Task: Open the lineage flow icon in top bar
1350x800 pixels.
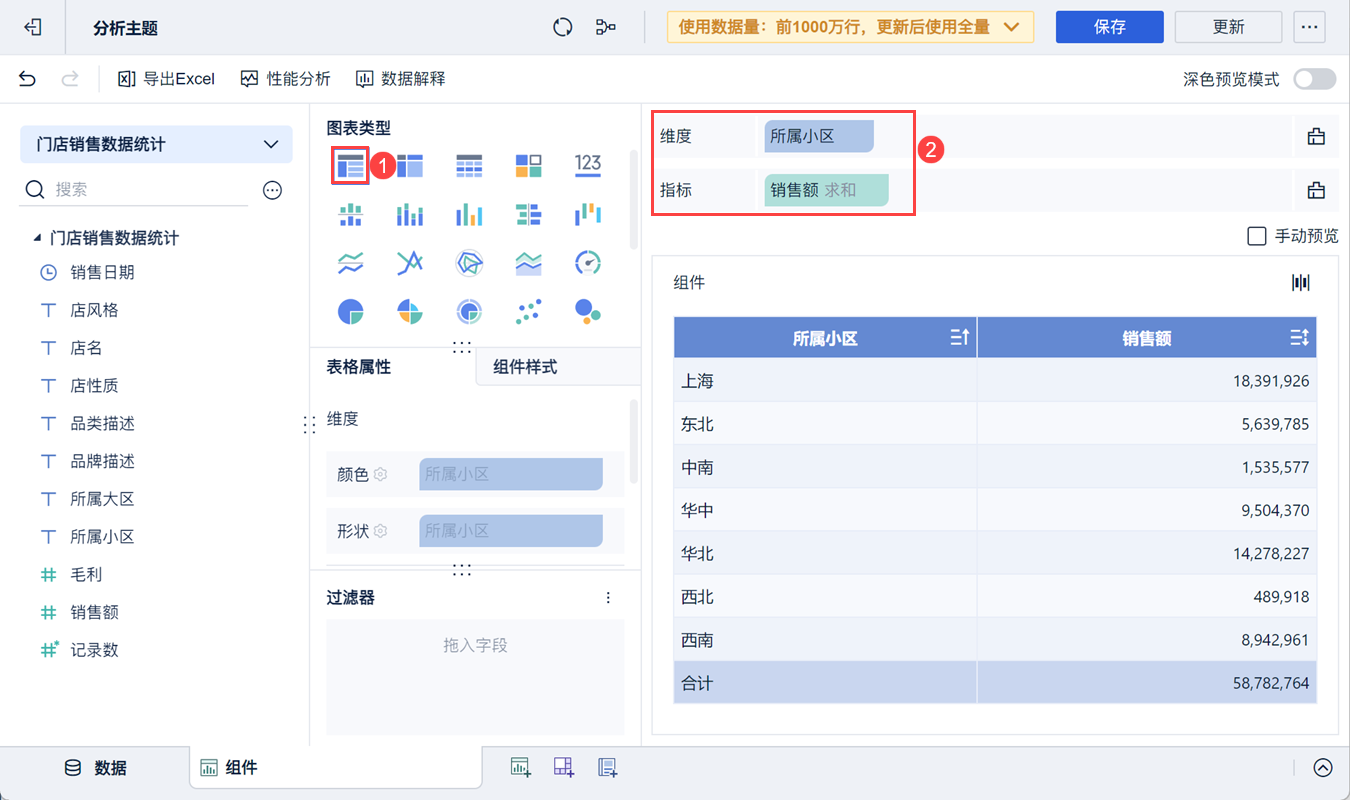Action: (605, 28)
